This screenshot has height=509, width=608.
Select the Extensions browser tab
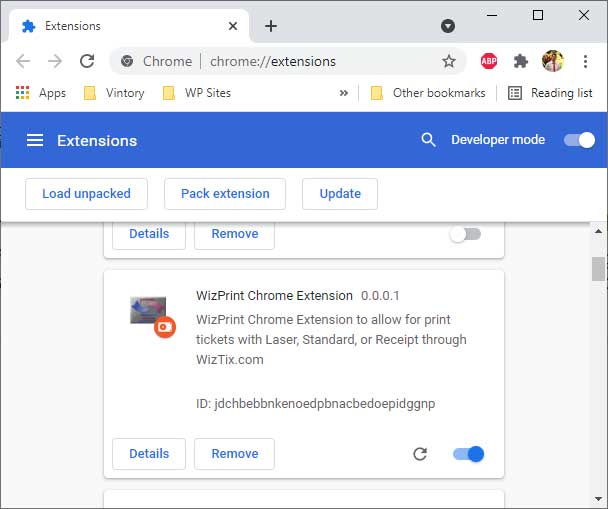click(x=128, y=26)
